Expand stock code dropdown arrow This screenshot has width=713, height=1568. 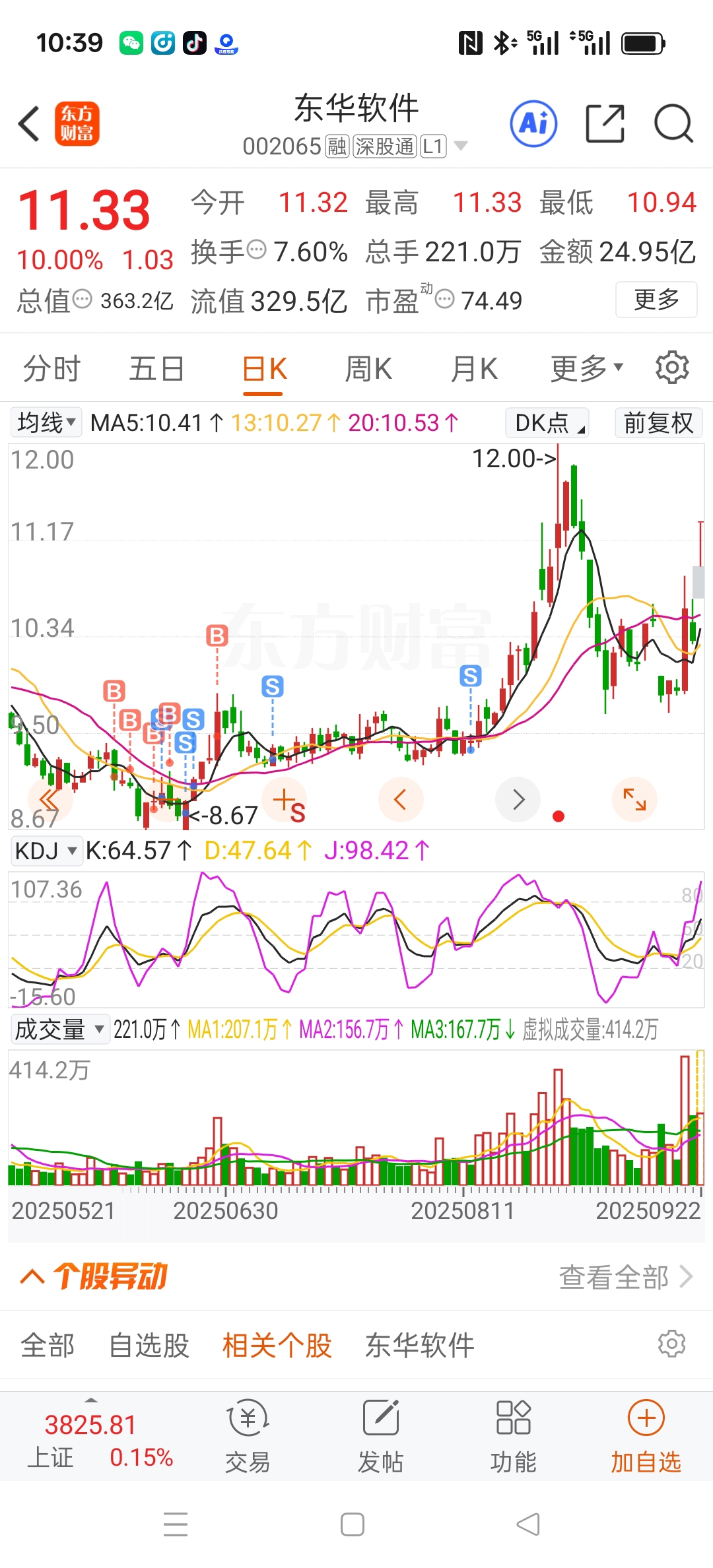(461, 146)
